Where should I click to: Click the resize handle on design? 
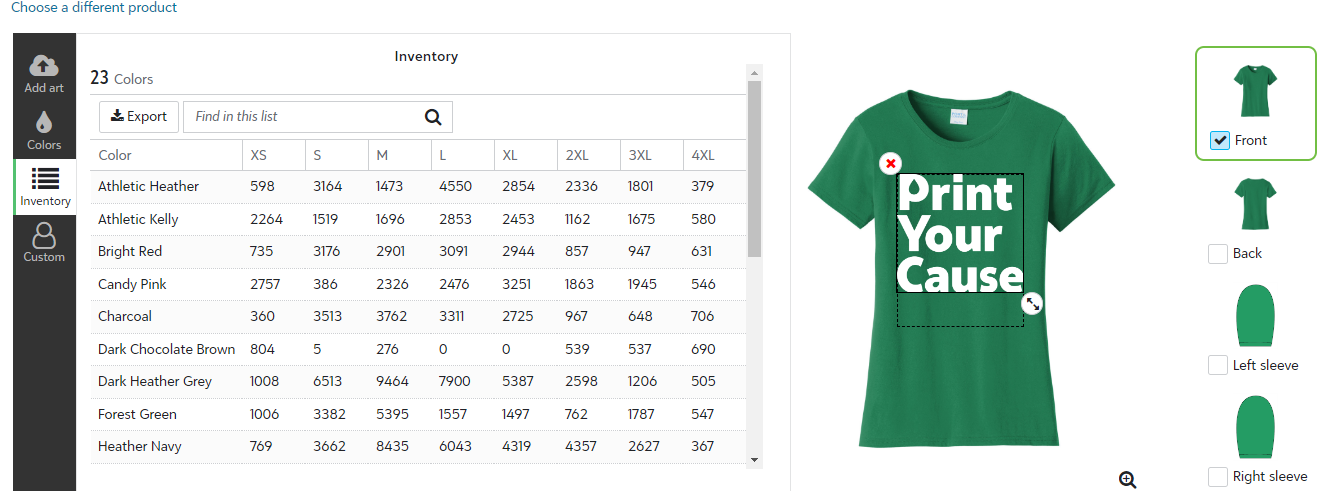coord(1033,303)
